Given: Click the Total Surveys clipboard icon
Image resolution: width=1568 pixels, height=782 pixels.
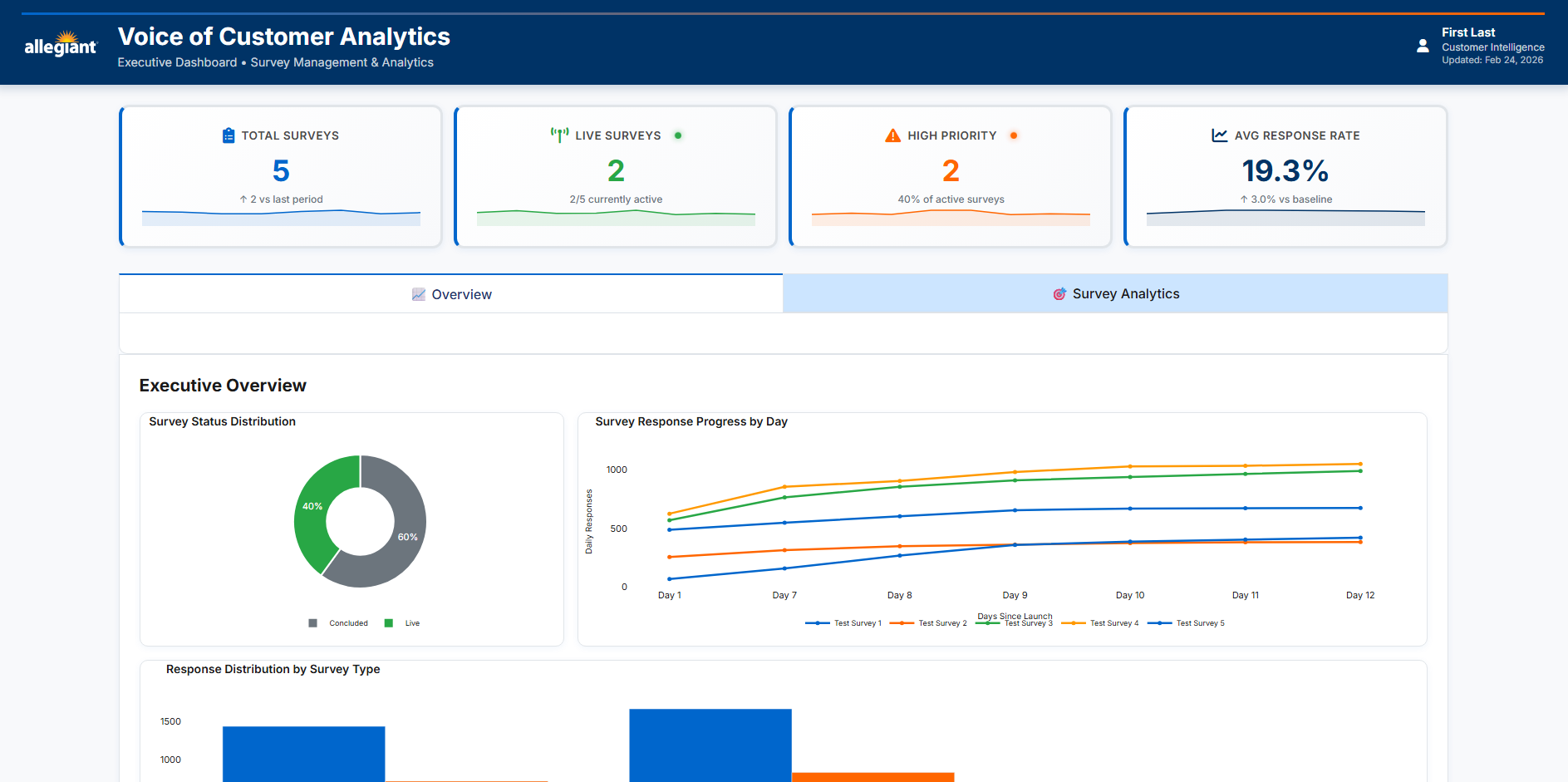Looking at the screenshot, I should 229,135.
